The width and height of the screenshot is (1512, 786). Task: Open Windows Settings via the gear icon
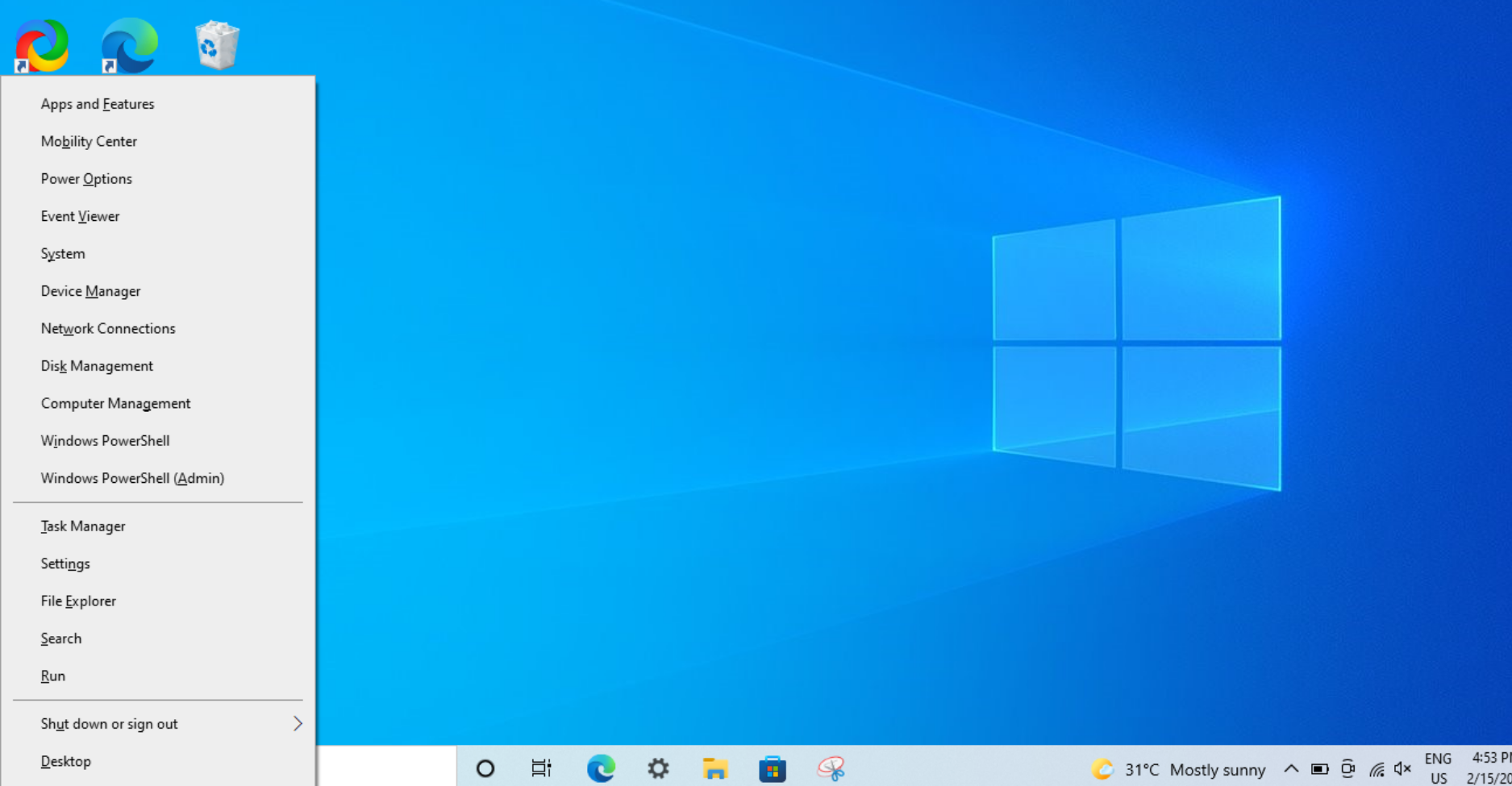[x=657, y=768]
